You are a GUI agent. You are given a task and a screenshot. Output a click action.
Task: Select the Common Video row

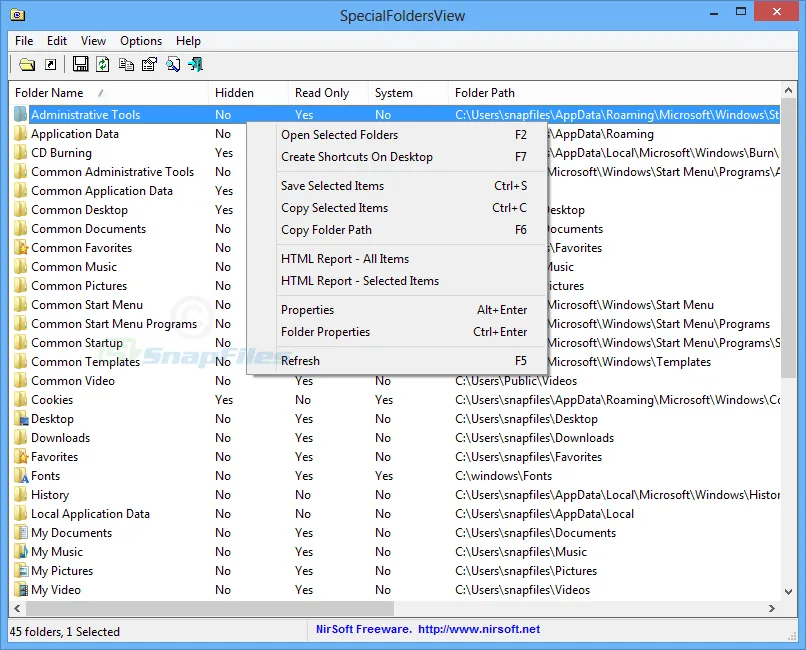coord(395,381)
